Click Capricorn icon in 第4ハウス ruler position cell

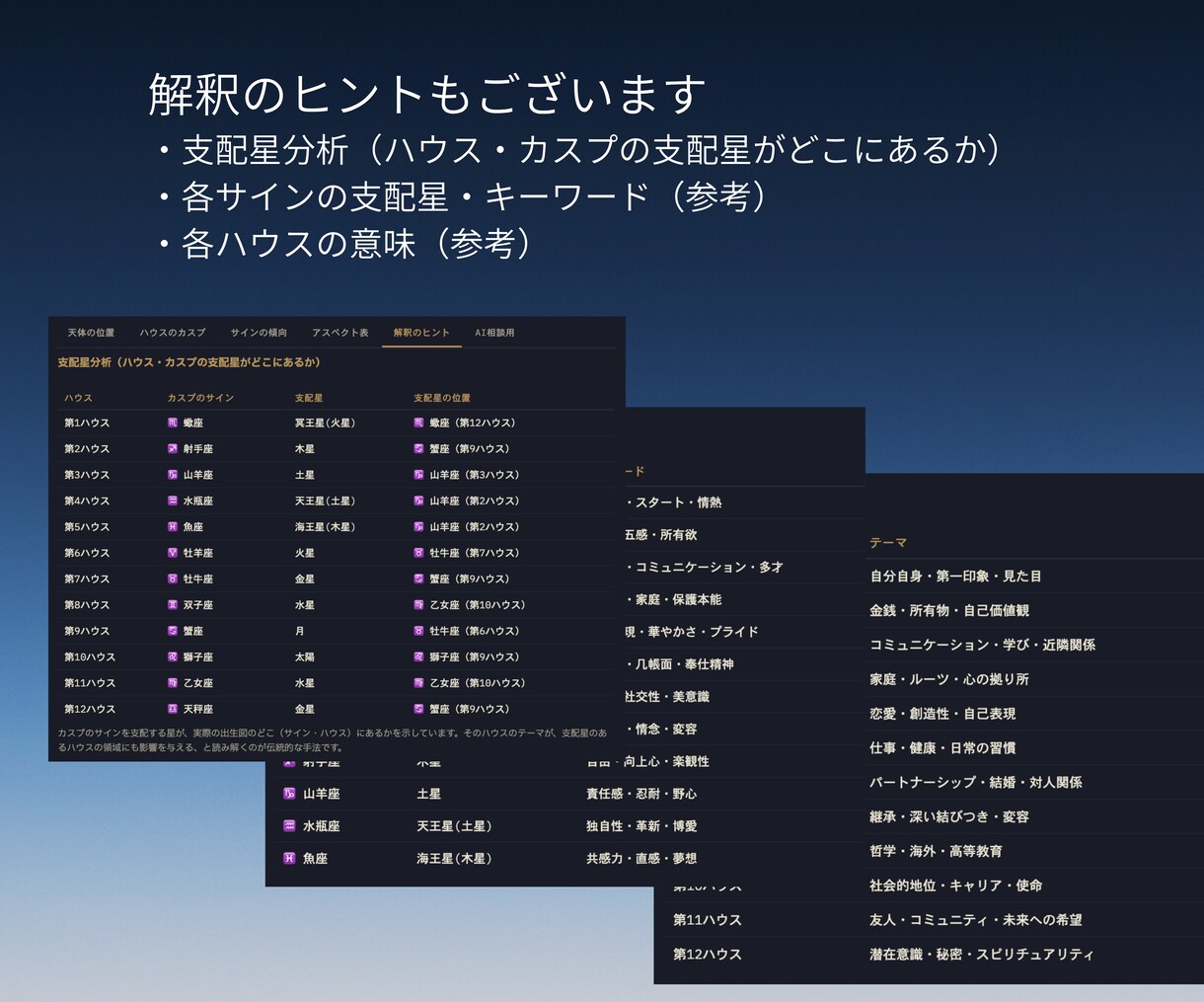click(x=419, y=501)
